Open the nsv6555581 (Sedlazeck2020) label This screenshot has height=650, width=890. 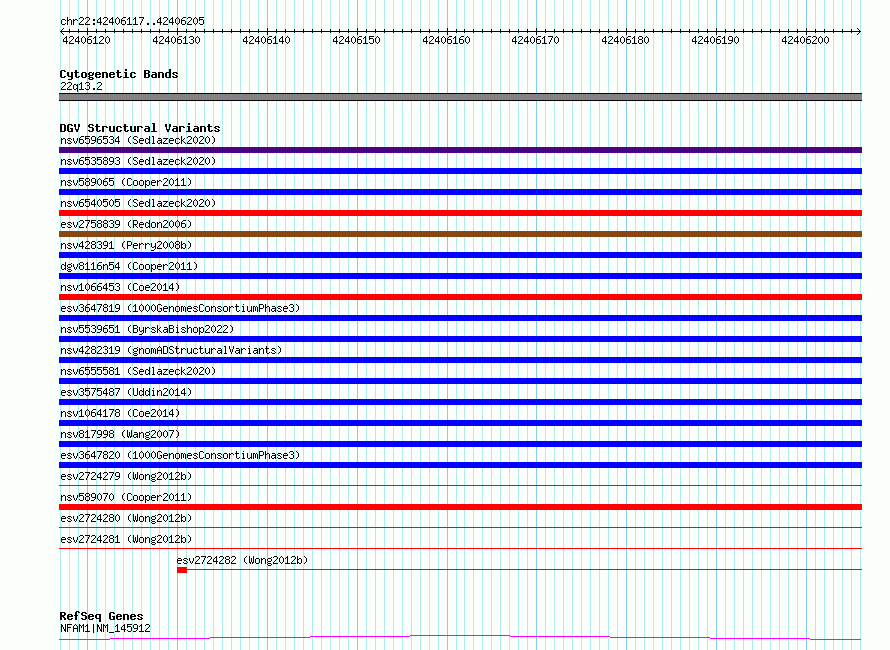[x=138, y=371]
